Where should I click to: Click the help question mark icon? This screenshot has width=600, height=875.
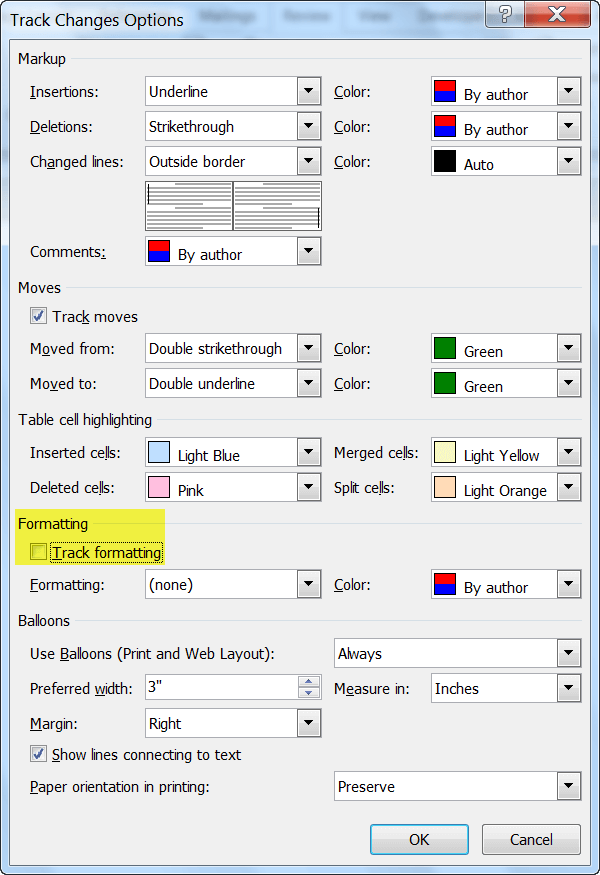click(505, 13)
